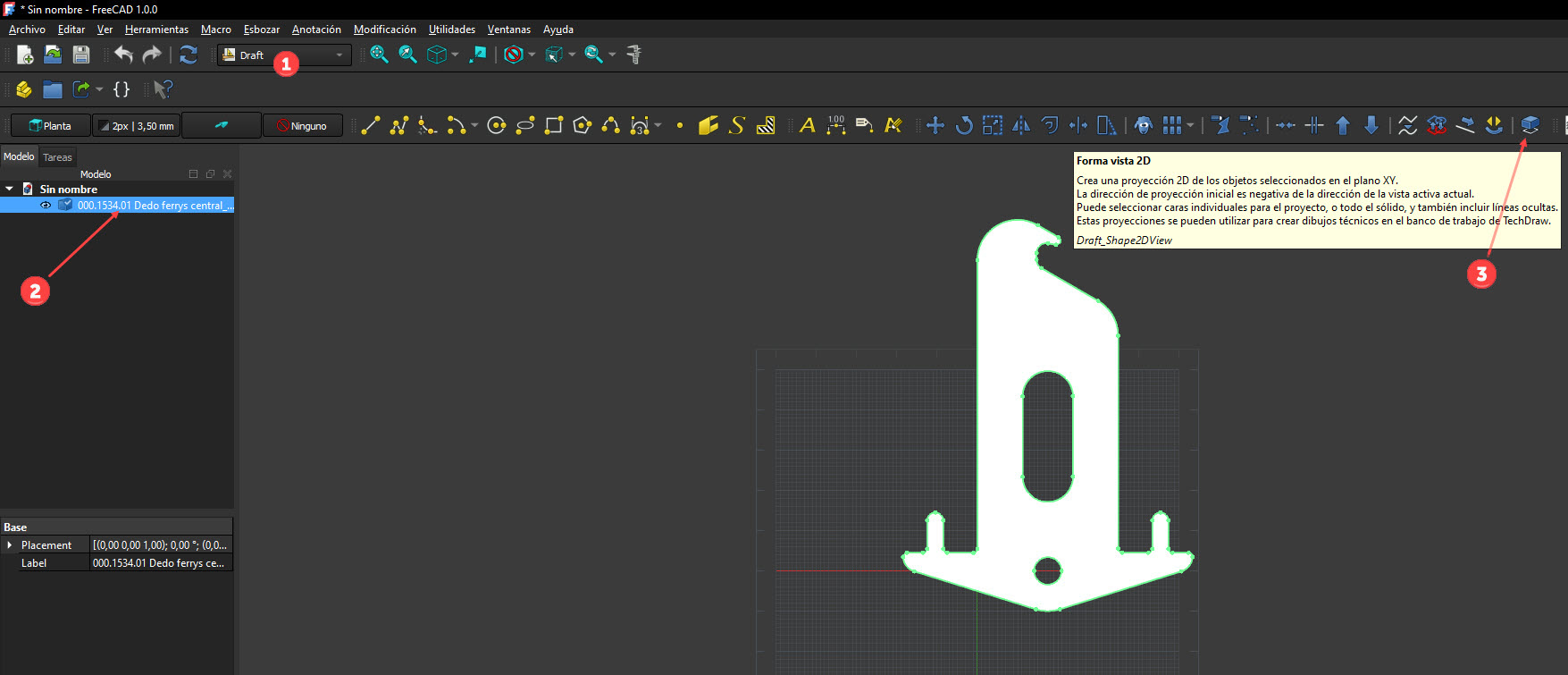Open the Array tools dropdown arrow
This screenshot has height=675, width=1568.
(x=1190, y=126)
